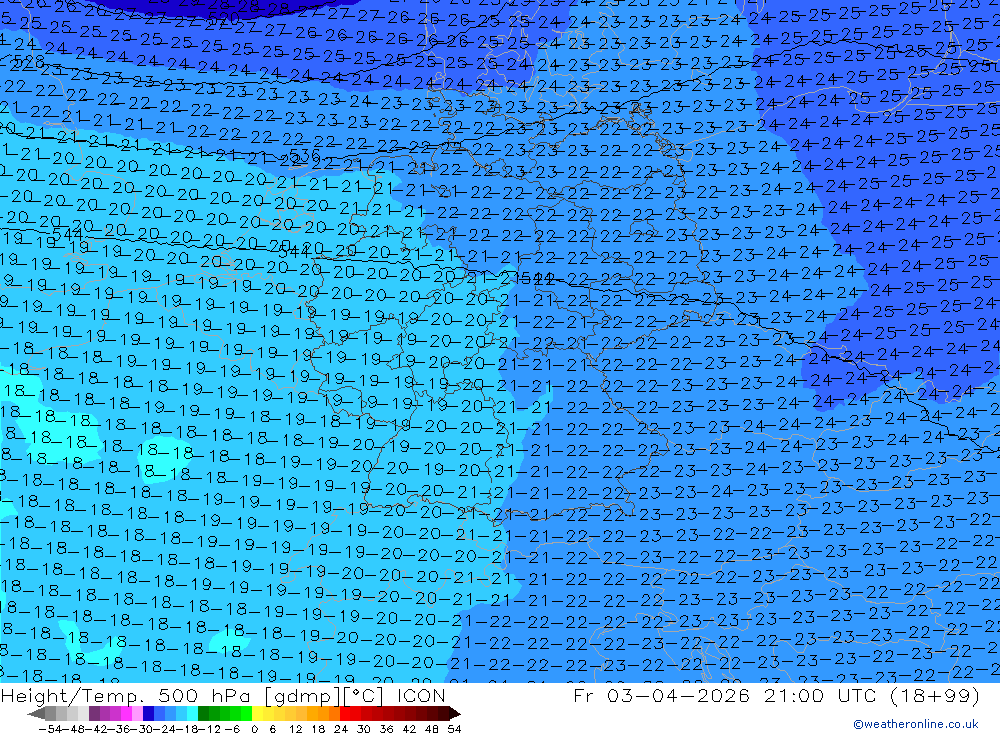Click the "54" legend value
Viewport: 1000px width, 733px height.
pyautogui.click(x=454, y=729)
